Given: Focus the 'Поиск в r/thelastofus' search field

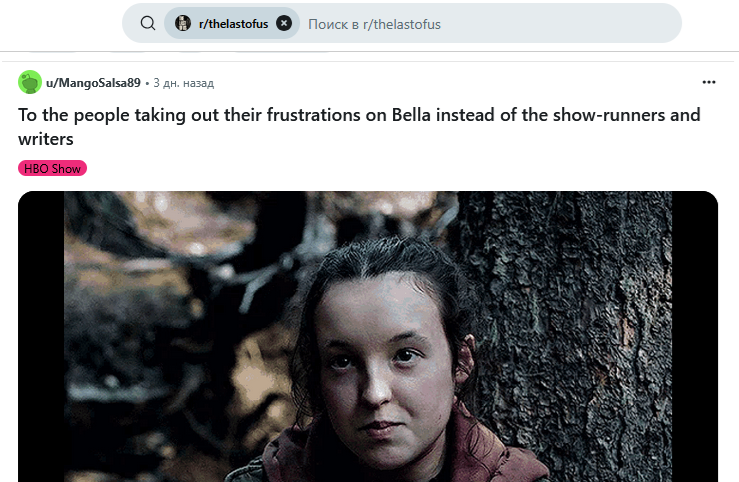Looking at the screenshot, I should tap(488, 24).
